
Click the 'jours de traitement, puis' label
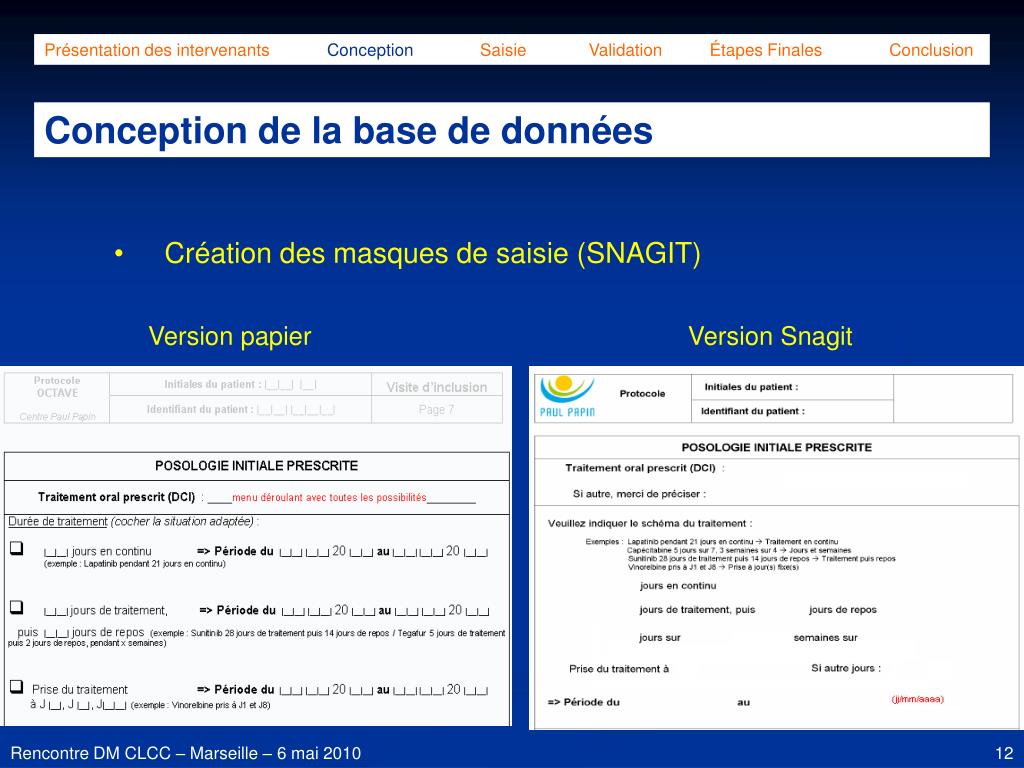tap(697, 610)
